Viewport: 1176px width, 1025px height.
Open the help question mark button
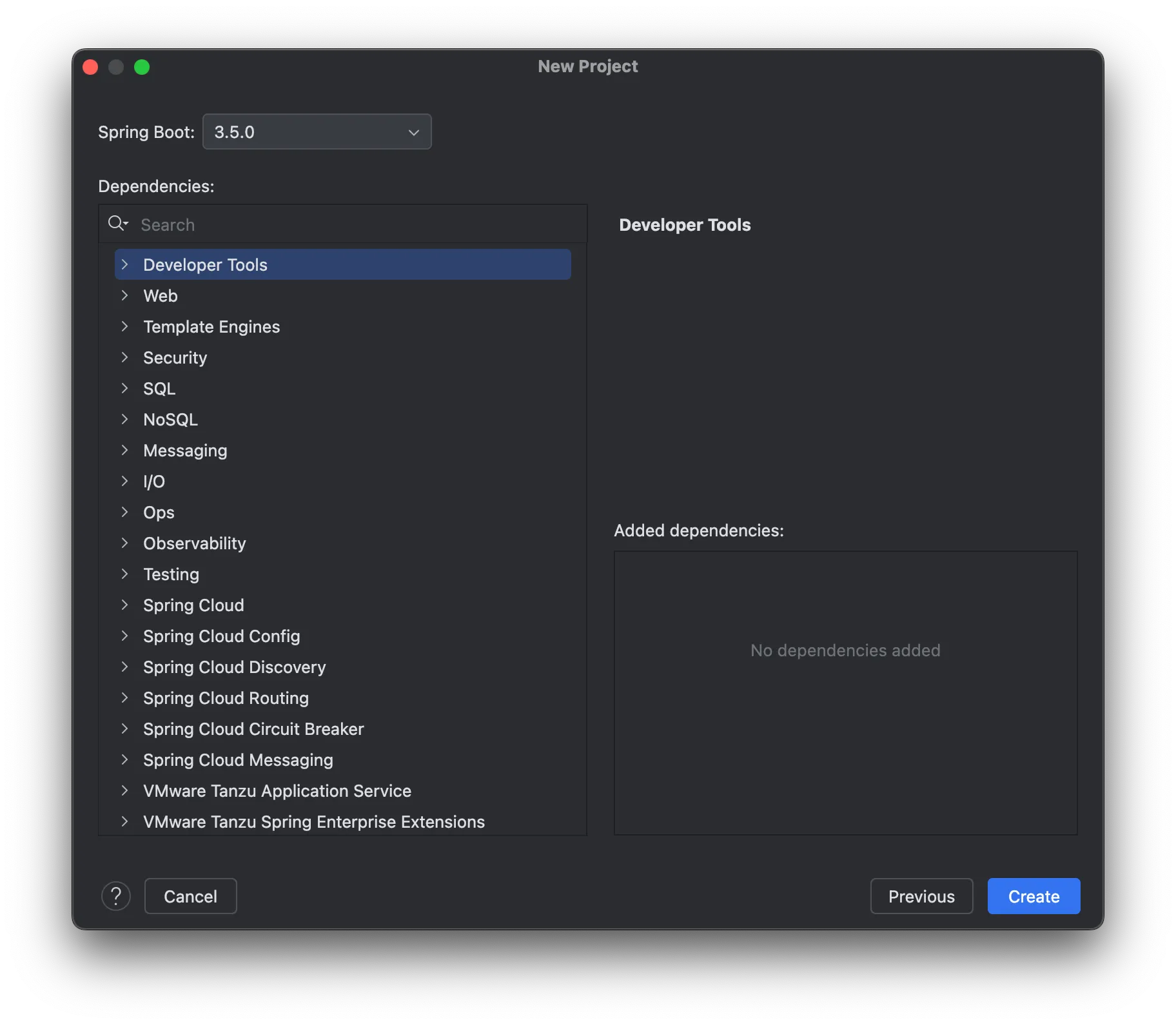[x=116, y=896]
